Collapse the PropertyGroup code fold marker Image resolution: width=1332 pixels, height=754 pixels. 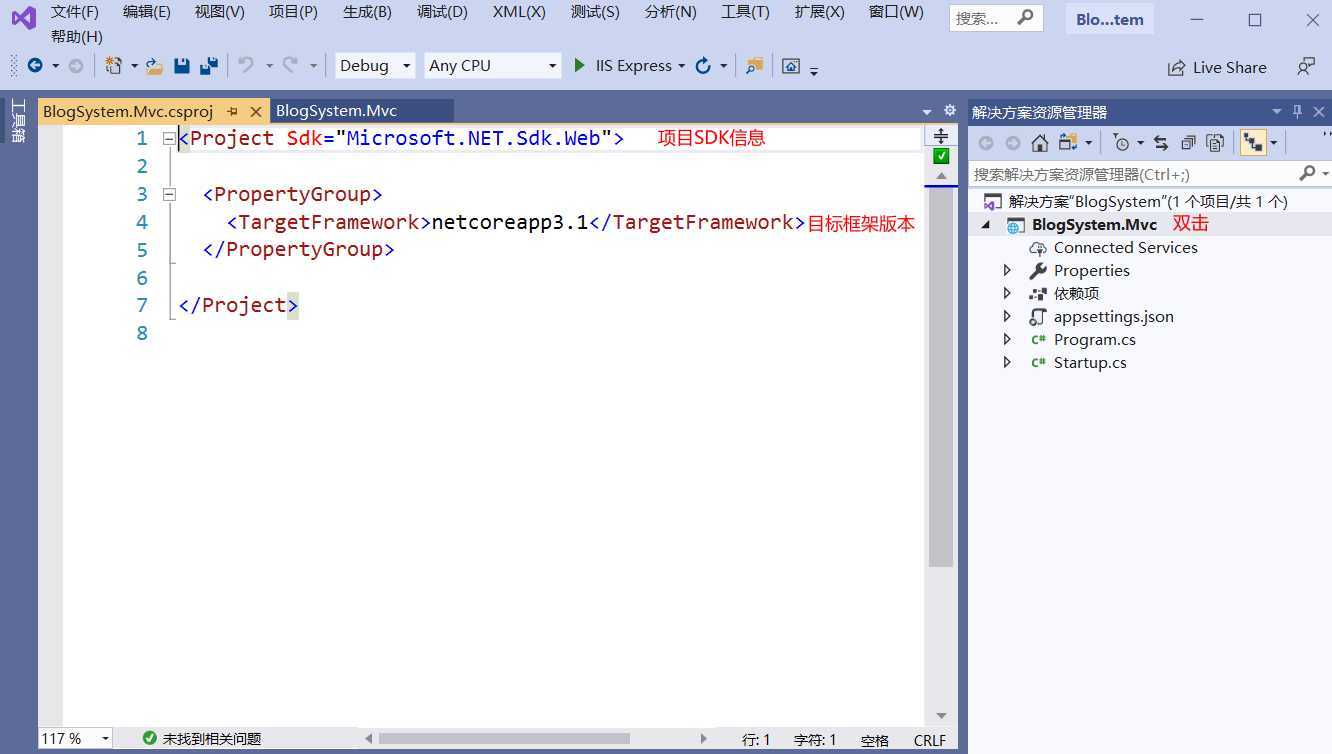(169, 194)
